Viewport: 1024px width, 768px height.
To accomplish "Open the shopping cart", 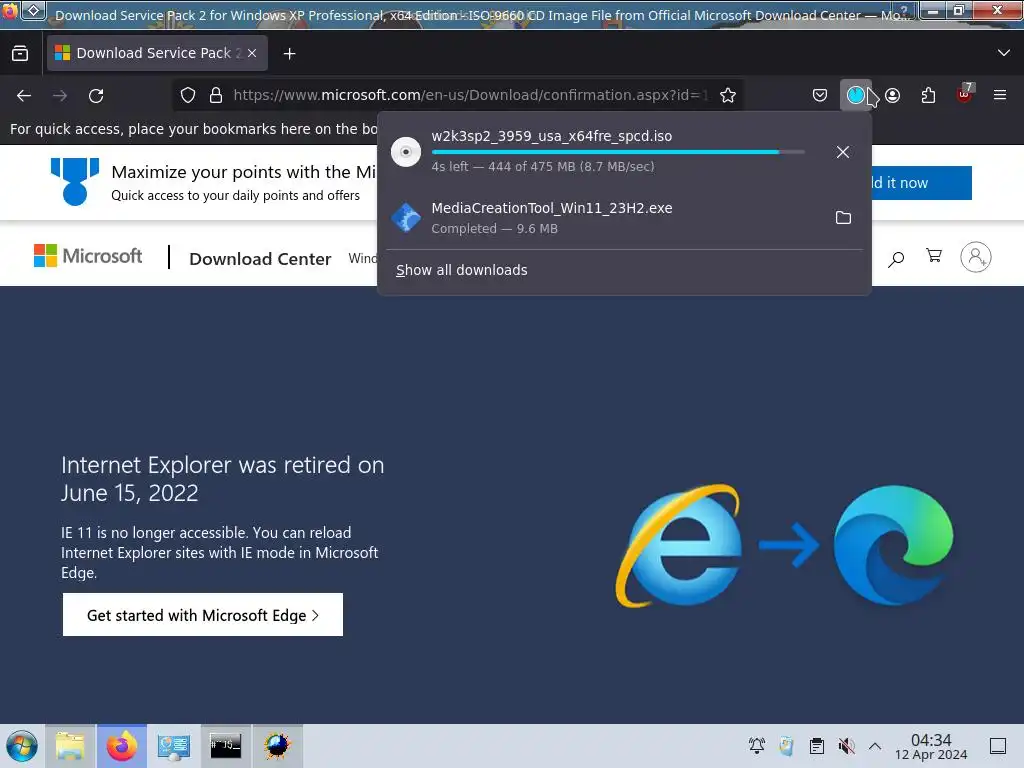I will pos(934,256).
